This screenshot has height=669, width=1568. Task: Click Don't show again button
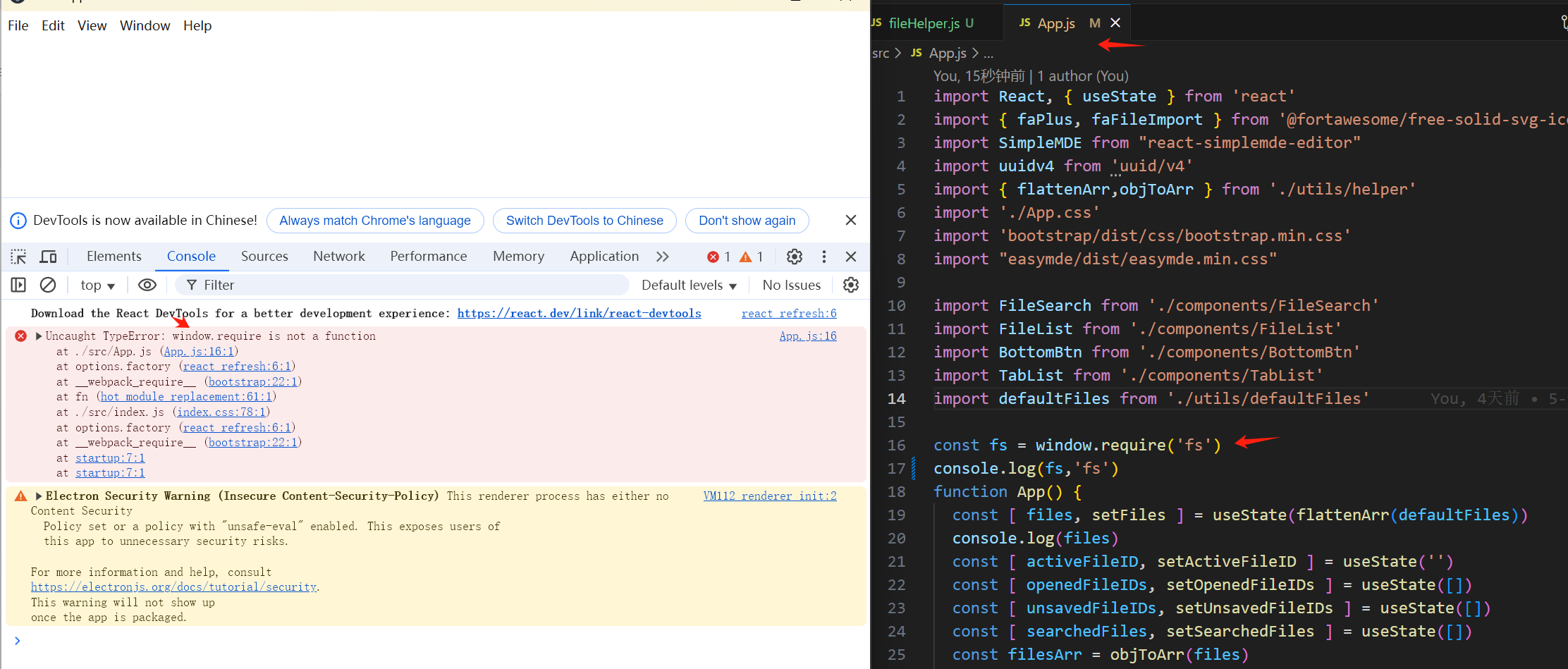coord(747,221)
